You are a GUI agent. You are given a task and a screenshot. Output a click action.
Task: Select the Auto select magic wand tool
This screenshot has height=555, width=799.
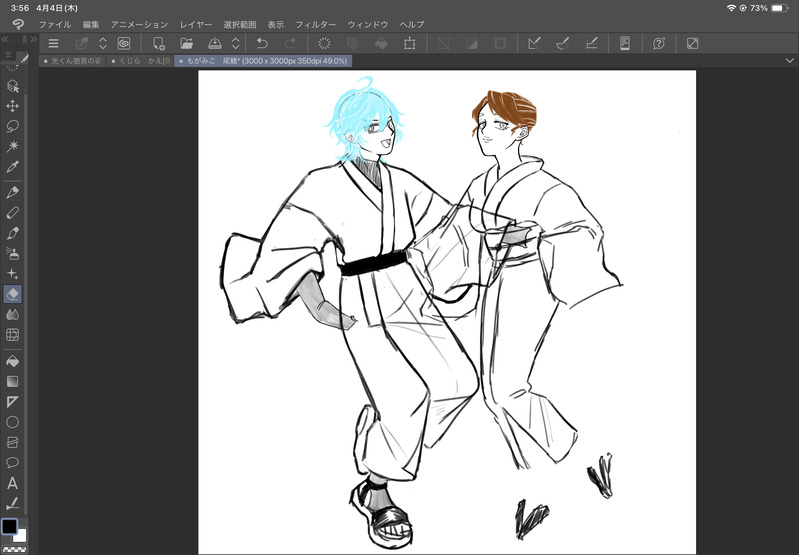click(x=12, y=147)
